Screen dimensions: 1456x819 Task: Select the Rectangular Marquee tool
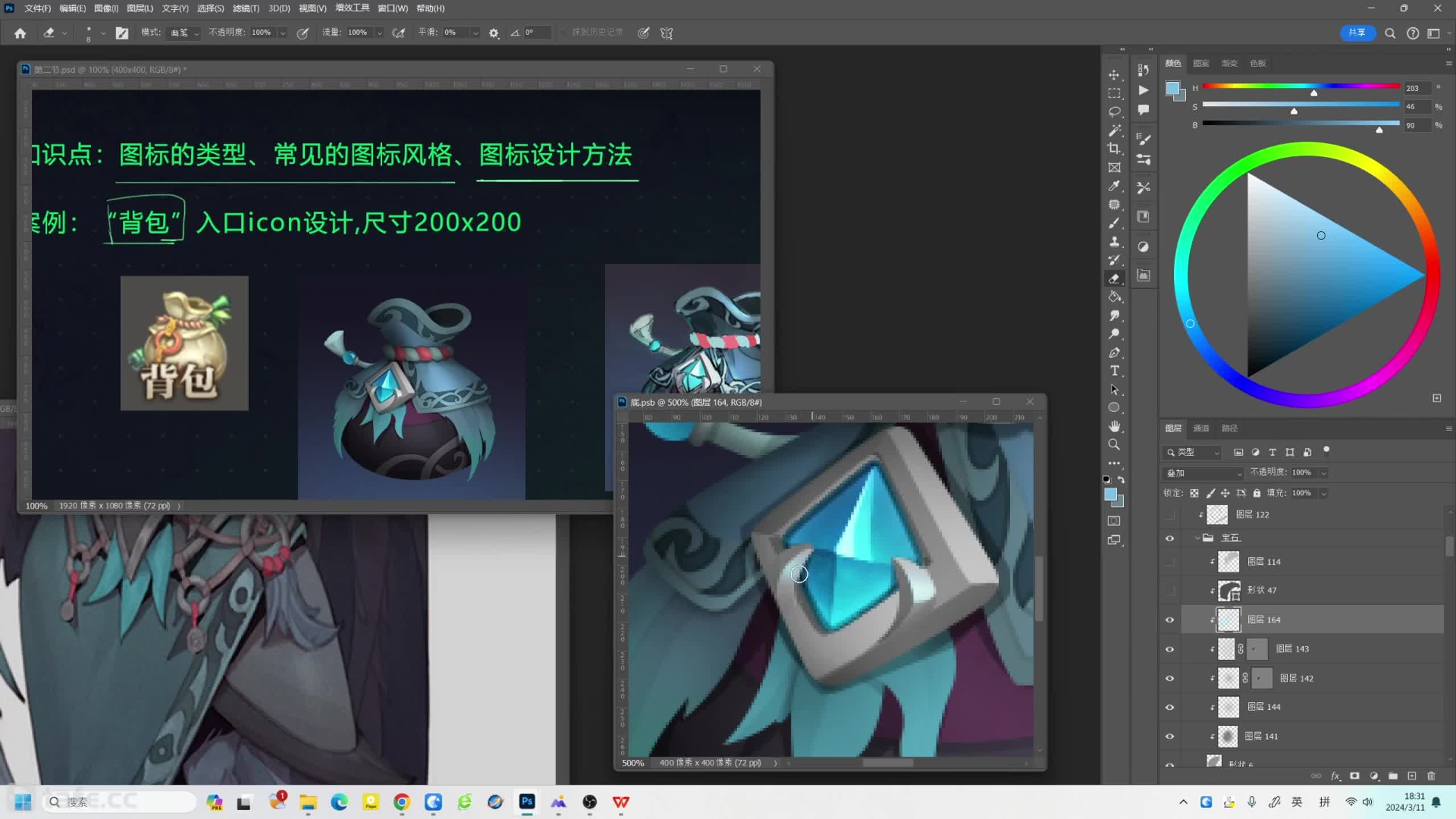tap(1114, 93)
